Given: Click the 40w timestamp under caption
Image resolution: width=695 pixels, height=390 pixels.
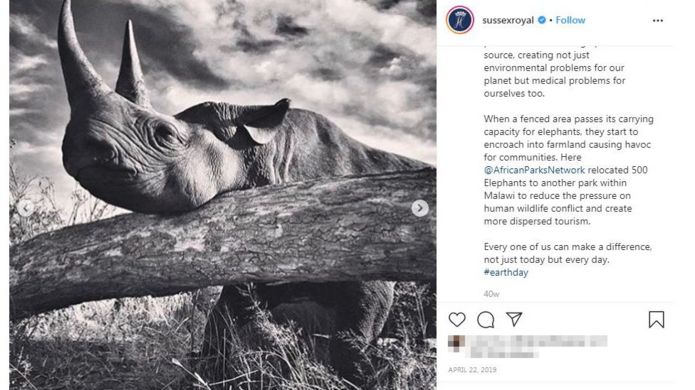Looking at the screenshot, I should (x=491, y=294).
